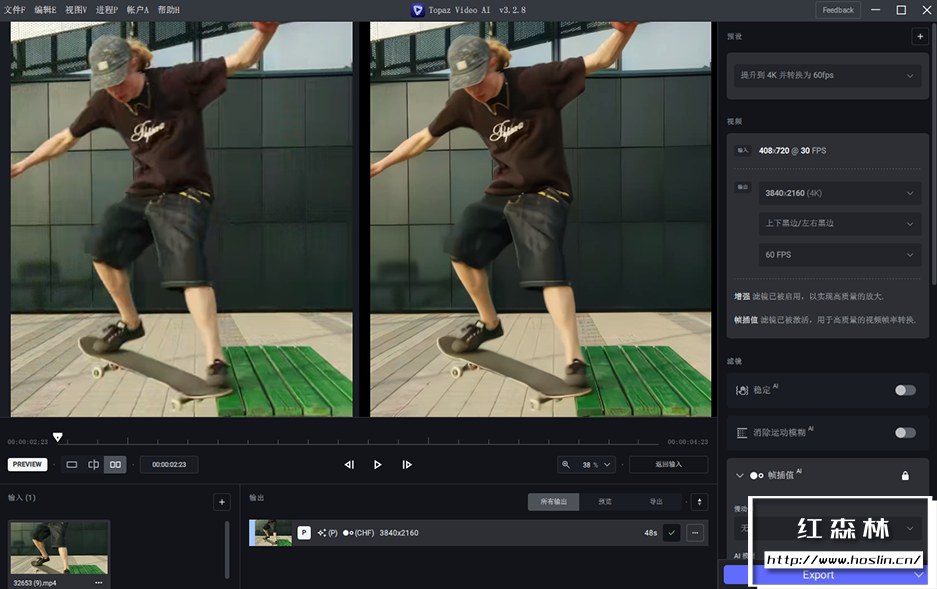This screenshot has height=589, width=937.
Task: Click the PREVIEW button
Action: click(28, 464)
